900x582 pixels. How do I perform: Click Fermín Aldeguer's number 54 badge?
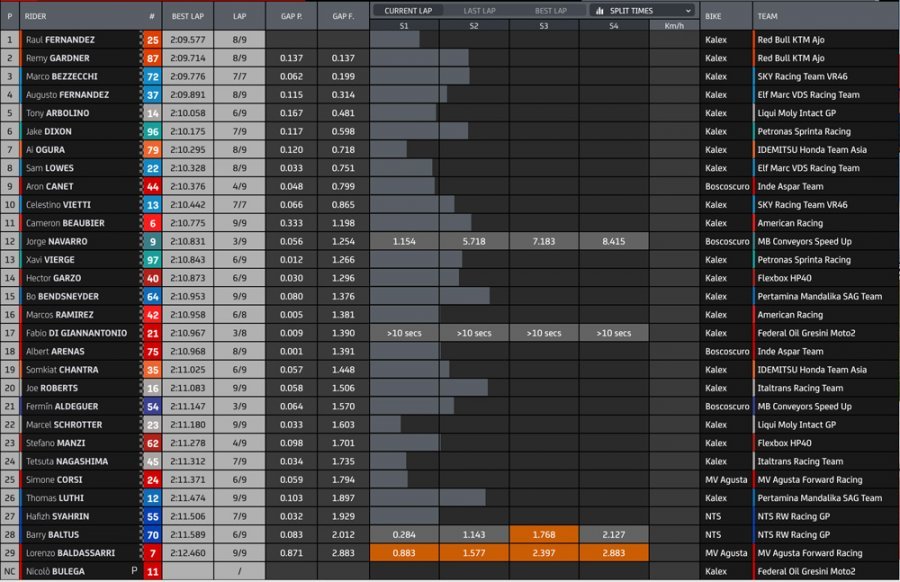point(152,407)
